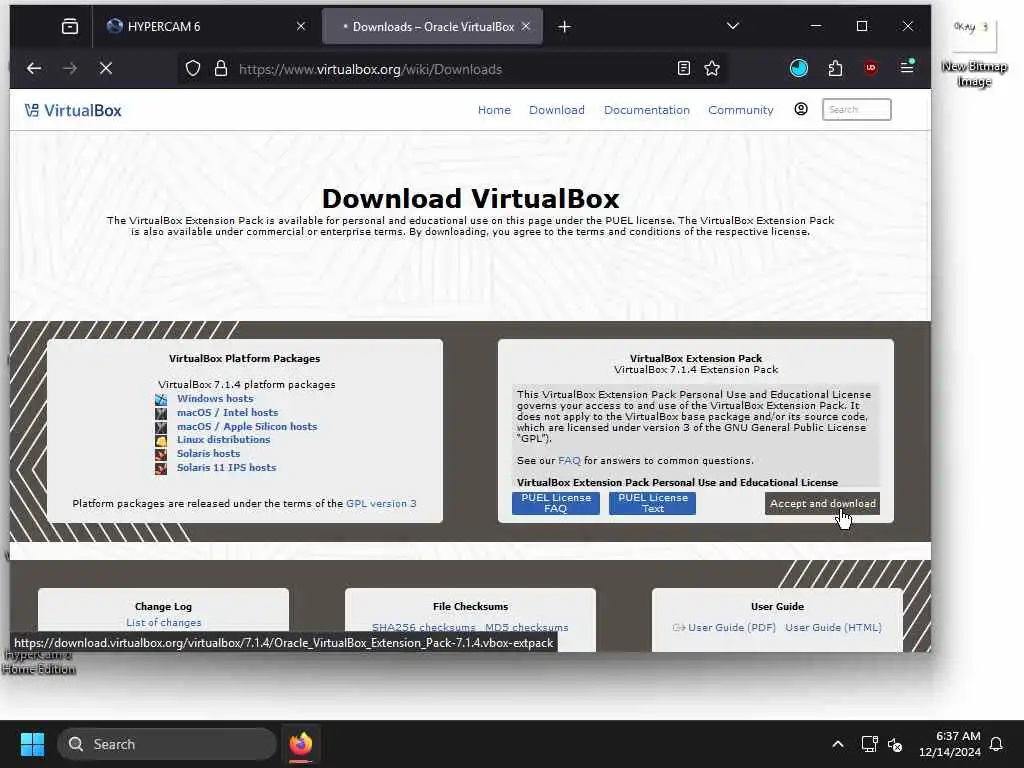Click the macOS / Intel hosts icon
The height and width of the screenshot is (768, 1024).
click(161, 413)
